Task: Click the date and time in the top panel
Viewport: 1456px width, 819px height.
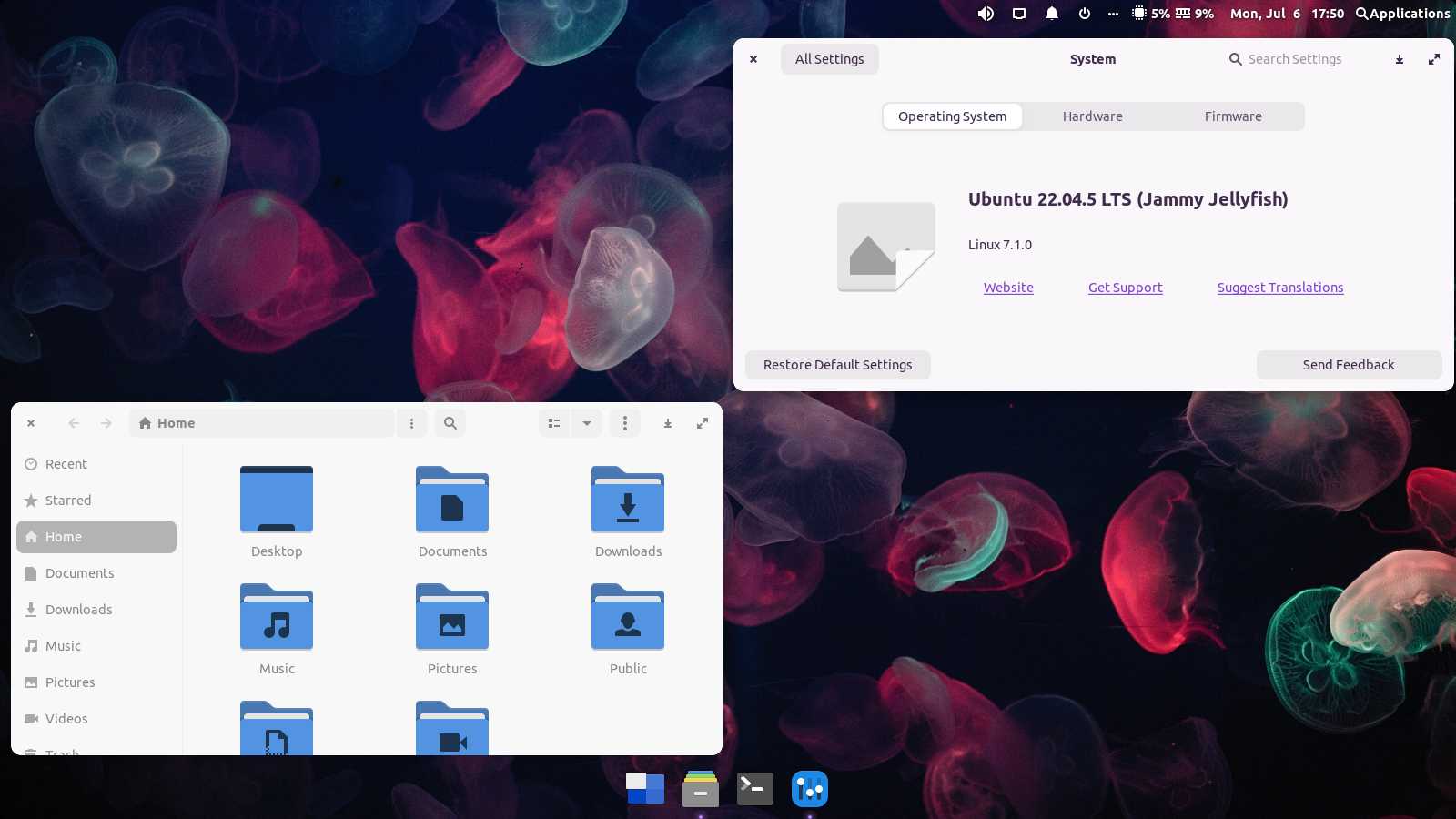Action: point(1287,14)
